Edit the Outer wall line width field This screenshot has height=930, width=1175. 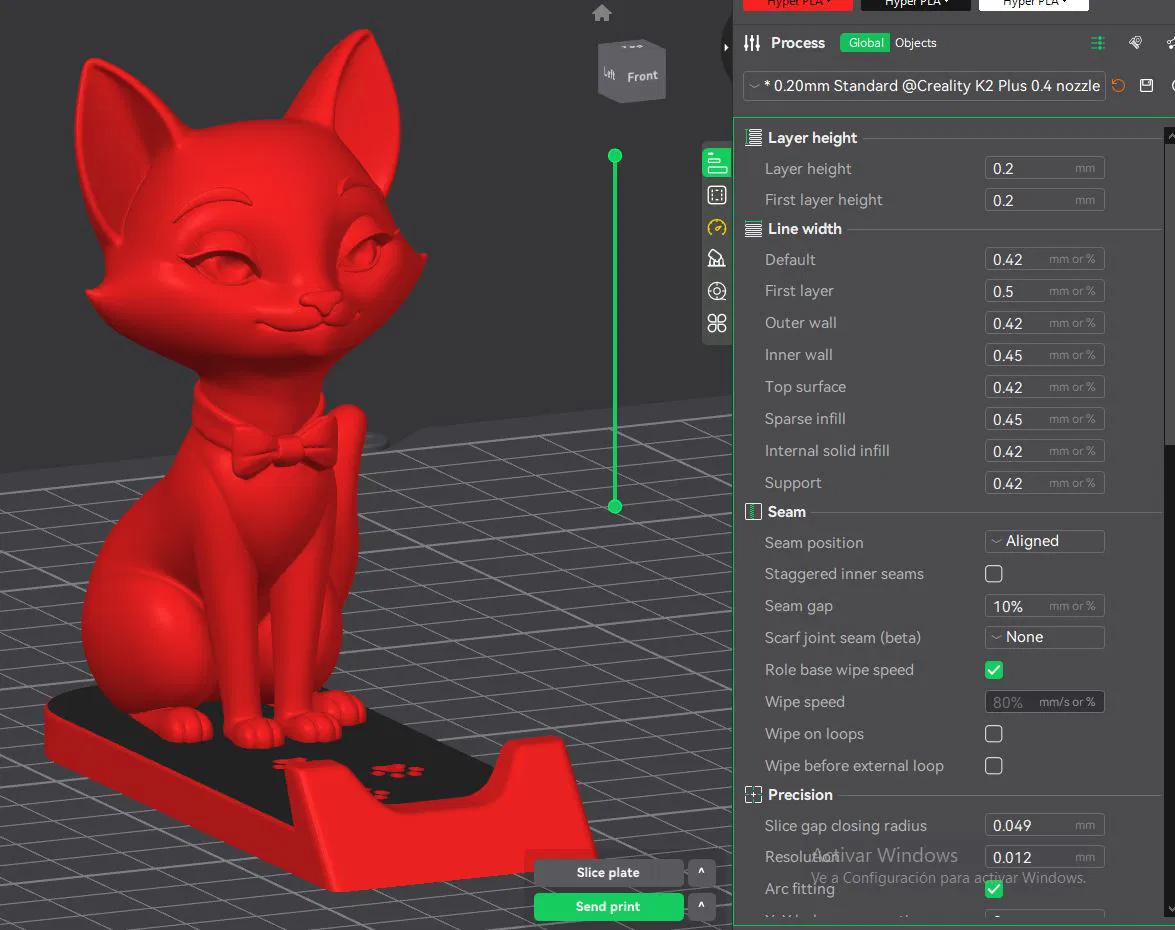tap(1045, 323)
